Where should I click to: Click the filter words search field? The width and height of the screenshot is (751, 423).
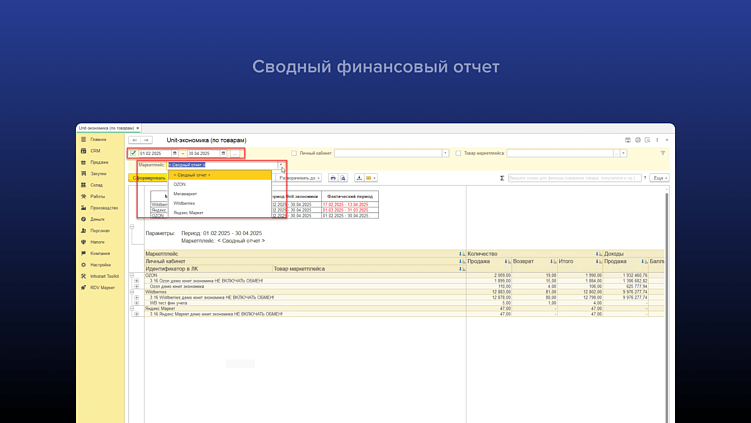[x=574, y=178]
